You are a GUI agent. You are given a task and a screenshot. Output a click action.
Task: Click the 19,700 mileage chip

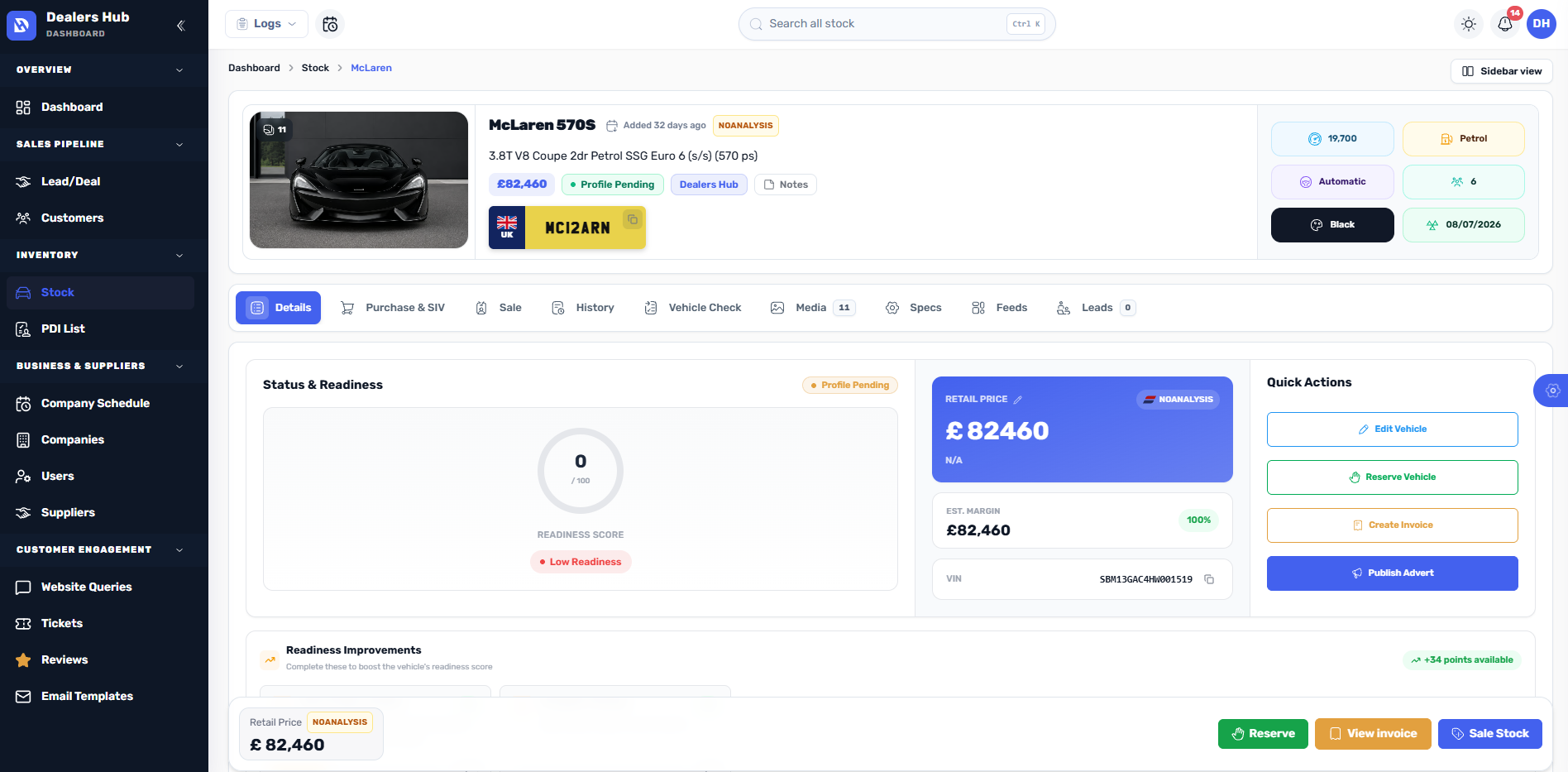tap(1332, 139)
